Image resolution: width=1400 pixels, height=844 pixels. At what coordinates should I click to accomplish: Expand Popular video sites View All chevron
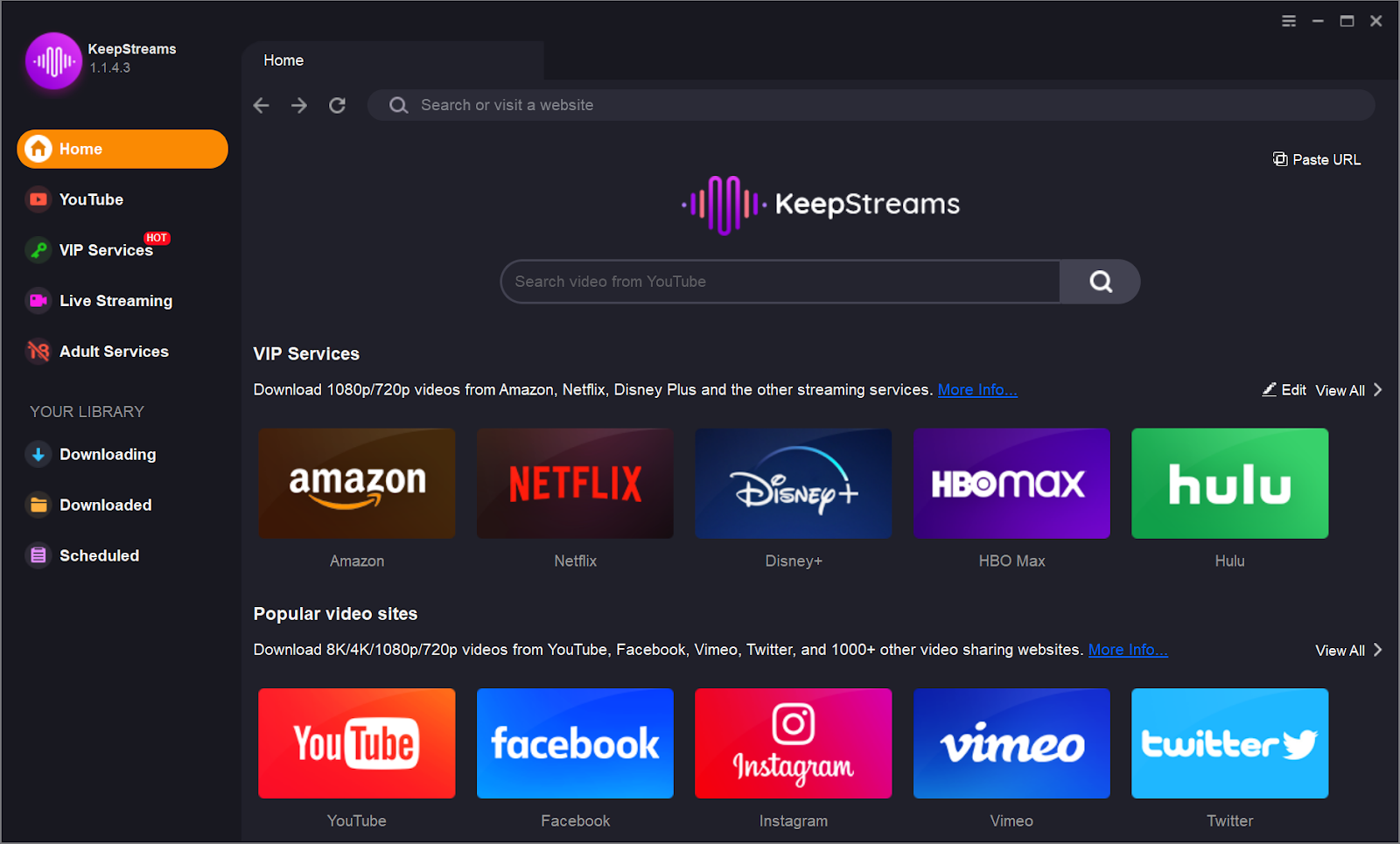click(x=1378, y=650)
